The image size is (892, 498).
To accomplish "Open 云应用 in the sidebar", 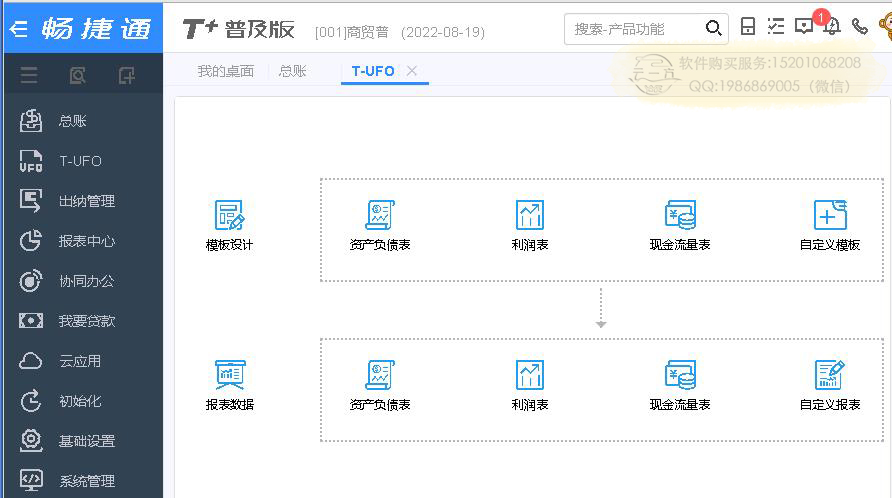I will click(83, 361).
